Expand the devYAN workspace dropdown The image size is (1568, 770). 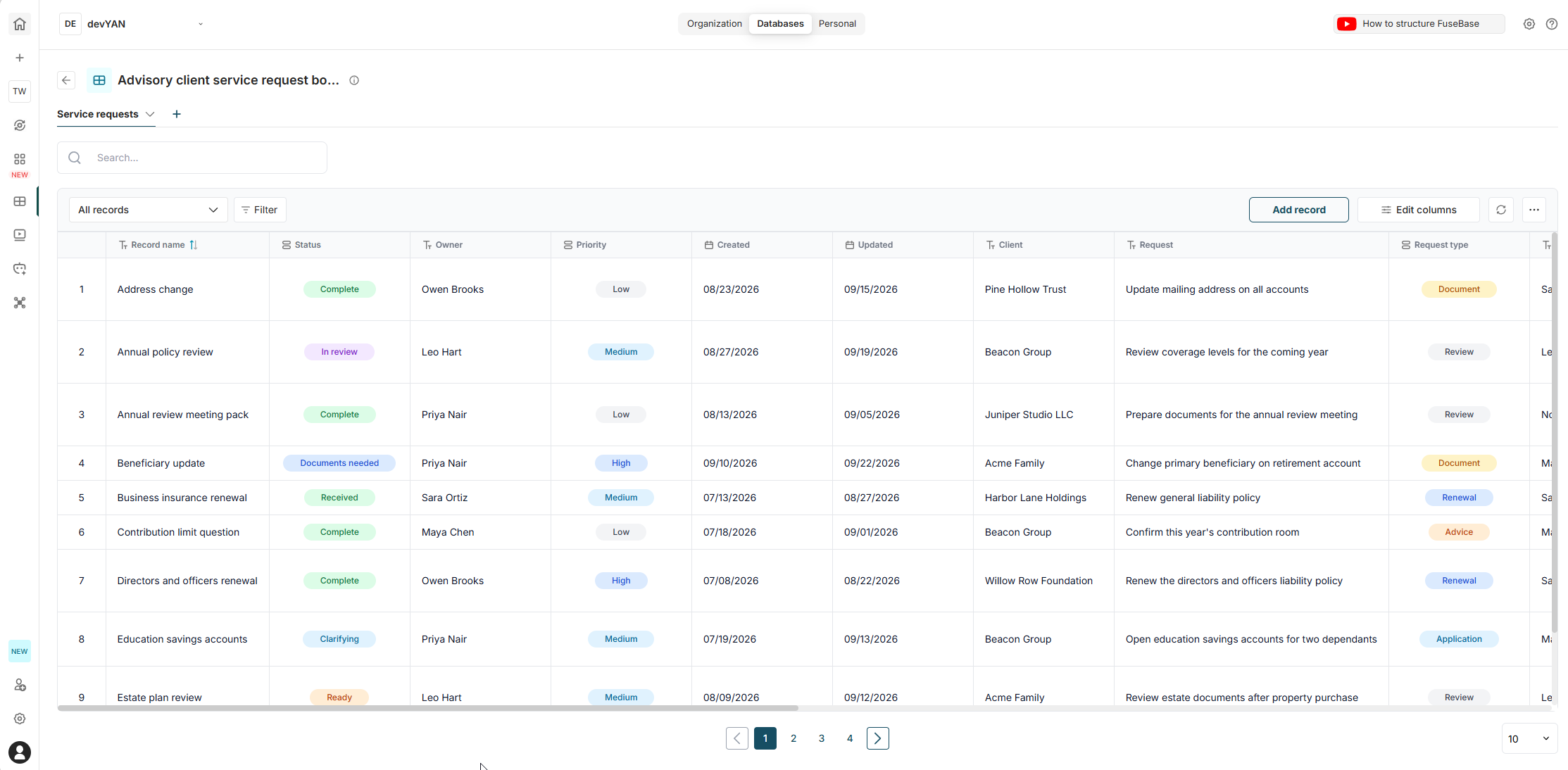pyautogui.click(x=201, y=24)
